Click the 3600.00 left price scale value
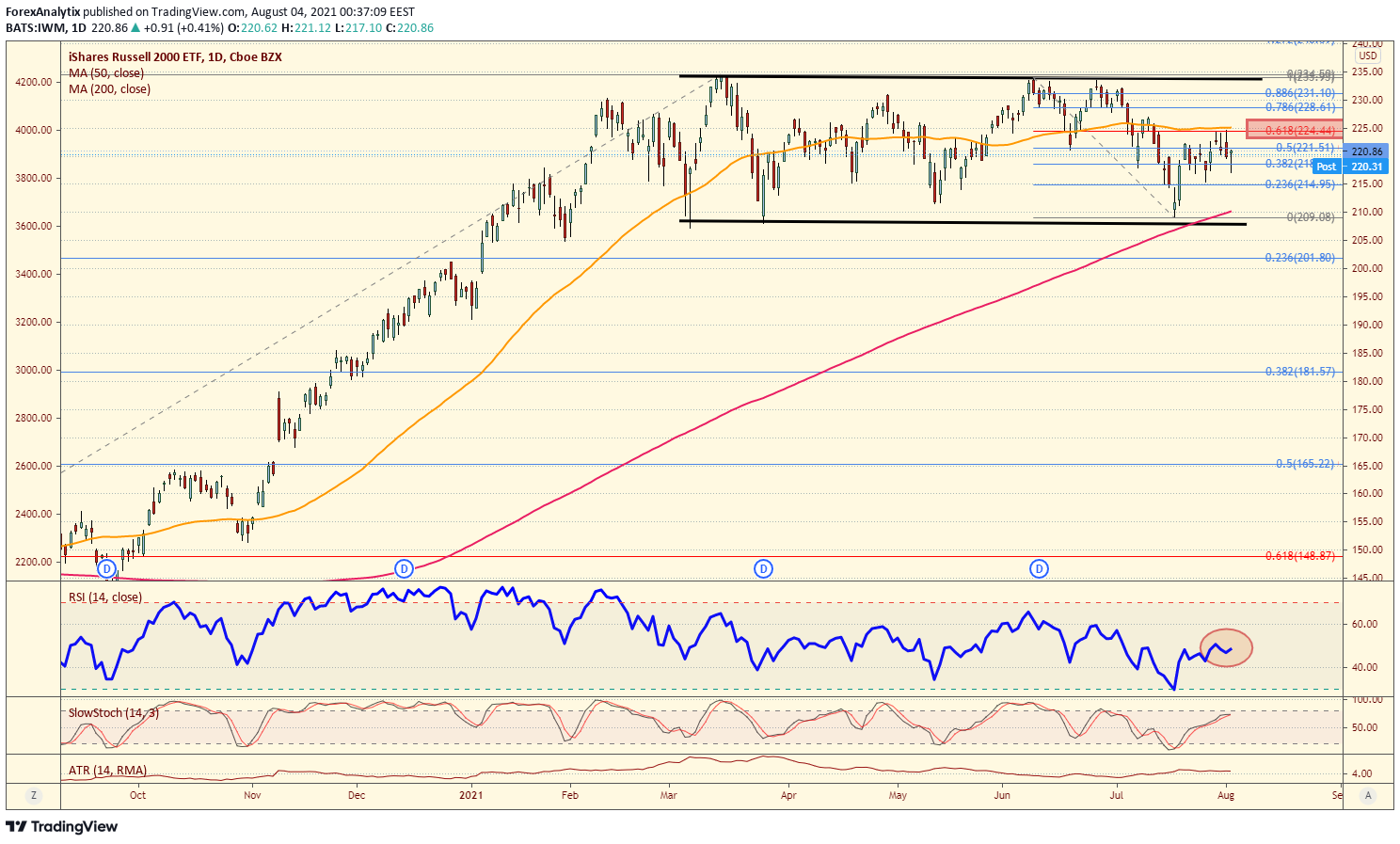1400x844 pixels. [33, 226]
